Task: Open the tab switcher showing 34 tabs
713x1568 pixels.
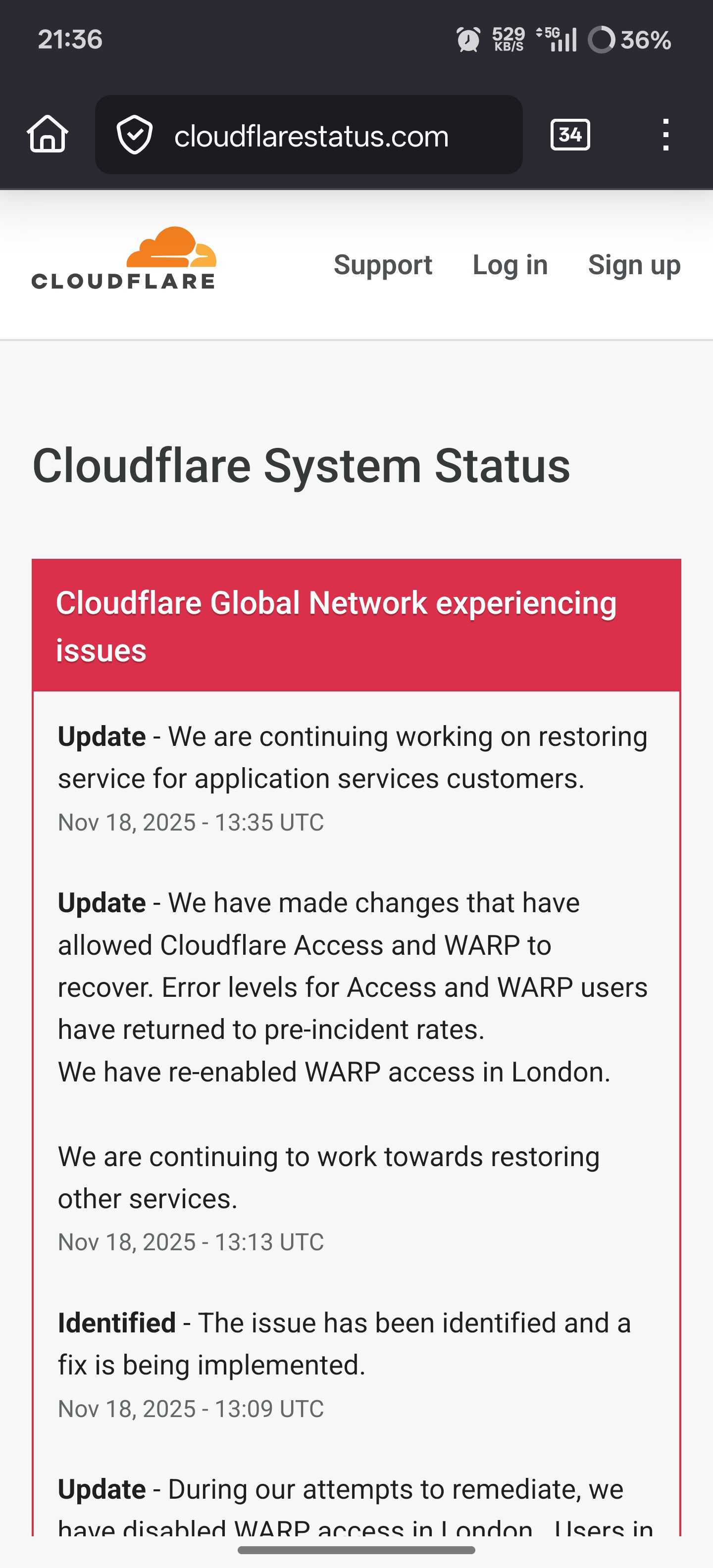Action: tap(569, 135)
